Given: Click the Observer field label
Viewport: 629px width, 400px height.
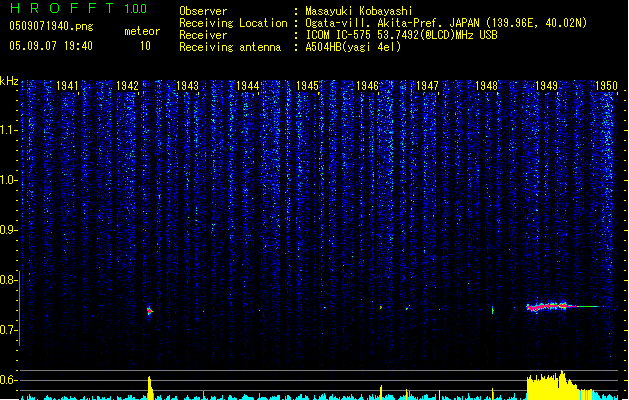Looking at the screenshot, I should tap(203, 11).
